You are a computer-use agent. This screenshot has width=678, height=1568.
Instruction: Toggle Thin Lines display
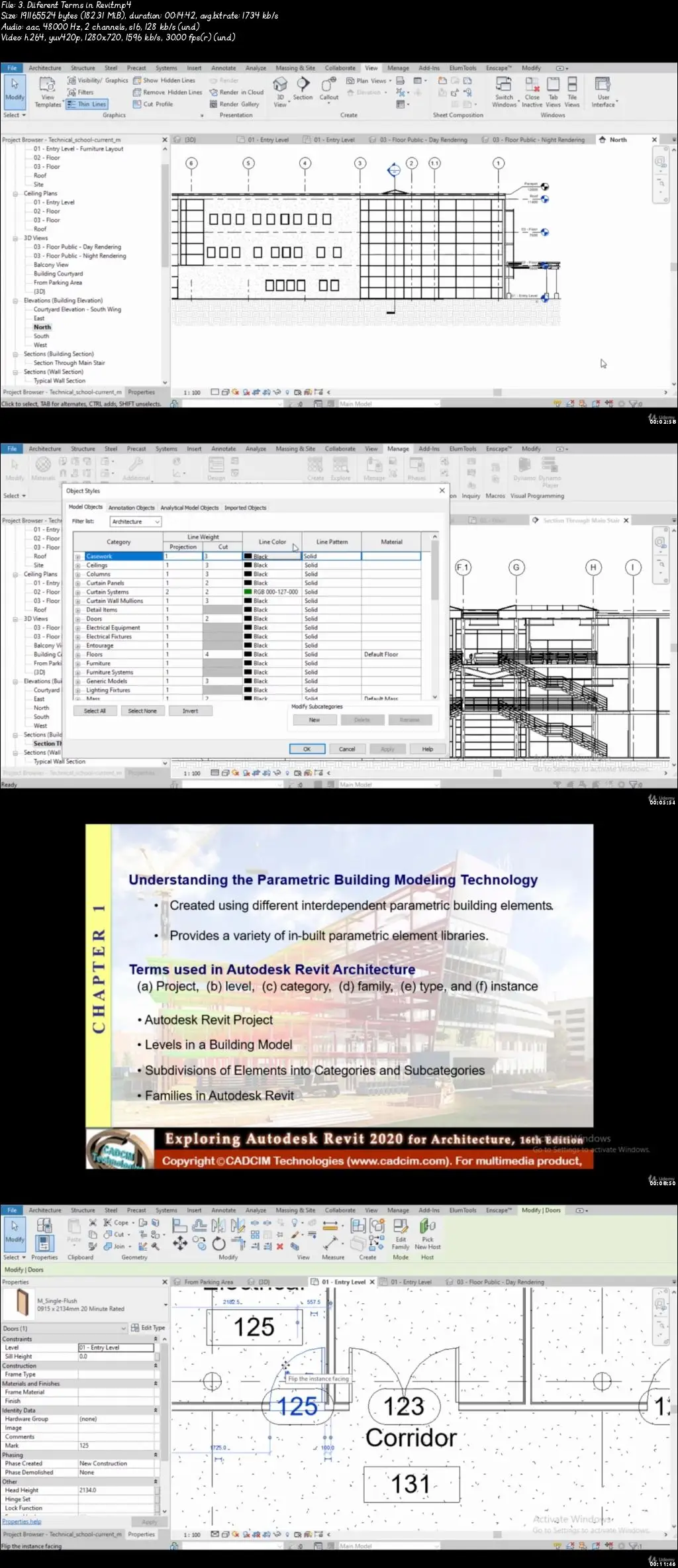pos(86,104)
